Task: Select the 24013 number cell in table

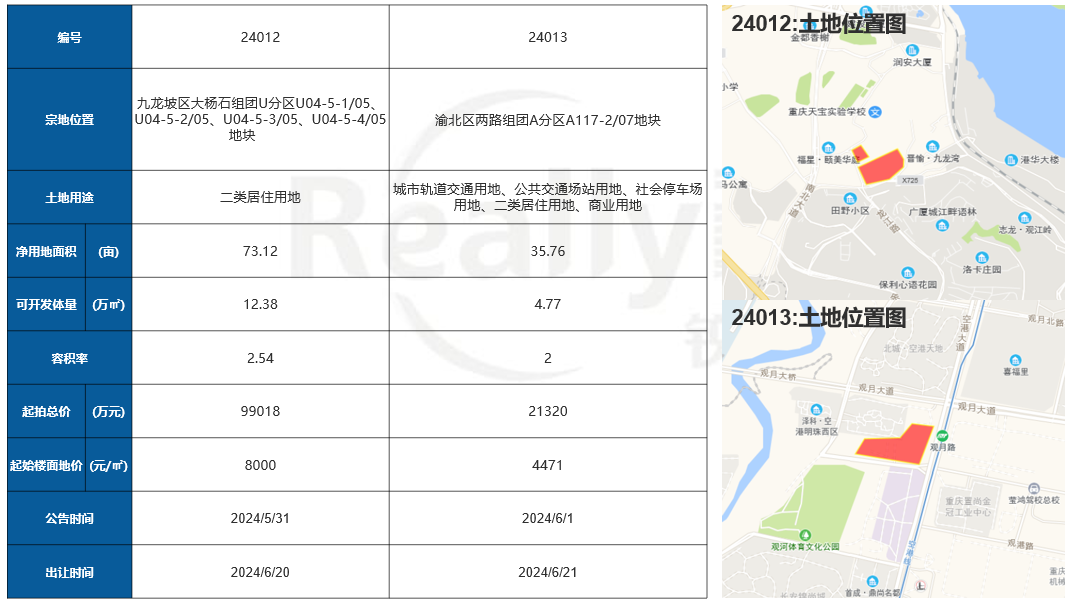Action: point(548,37)
